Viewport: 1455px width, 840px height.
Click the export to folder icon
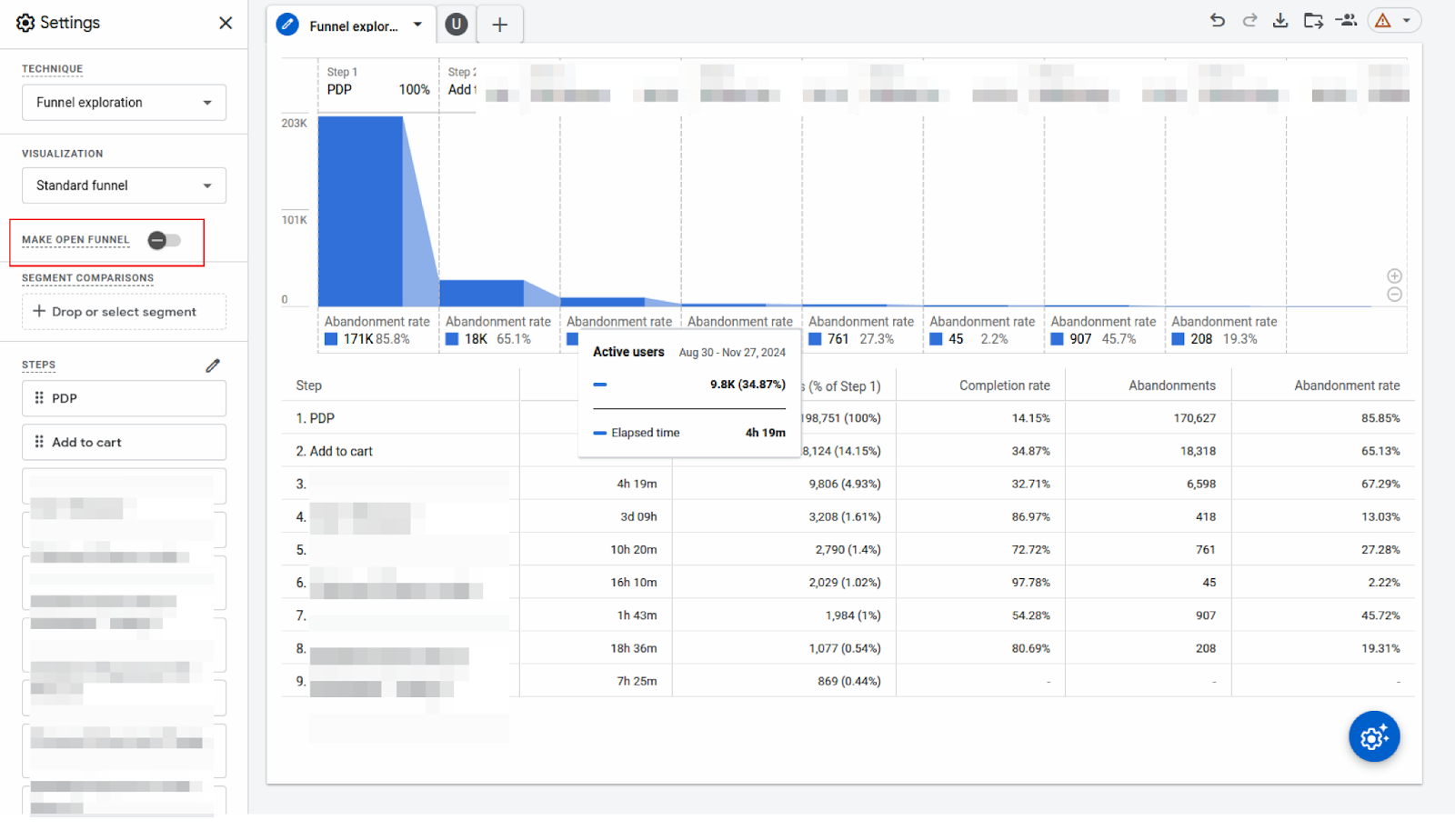pyautogui.click(x=1313, y=19)
